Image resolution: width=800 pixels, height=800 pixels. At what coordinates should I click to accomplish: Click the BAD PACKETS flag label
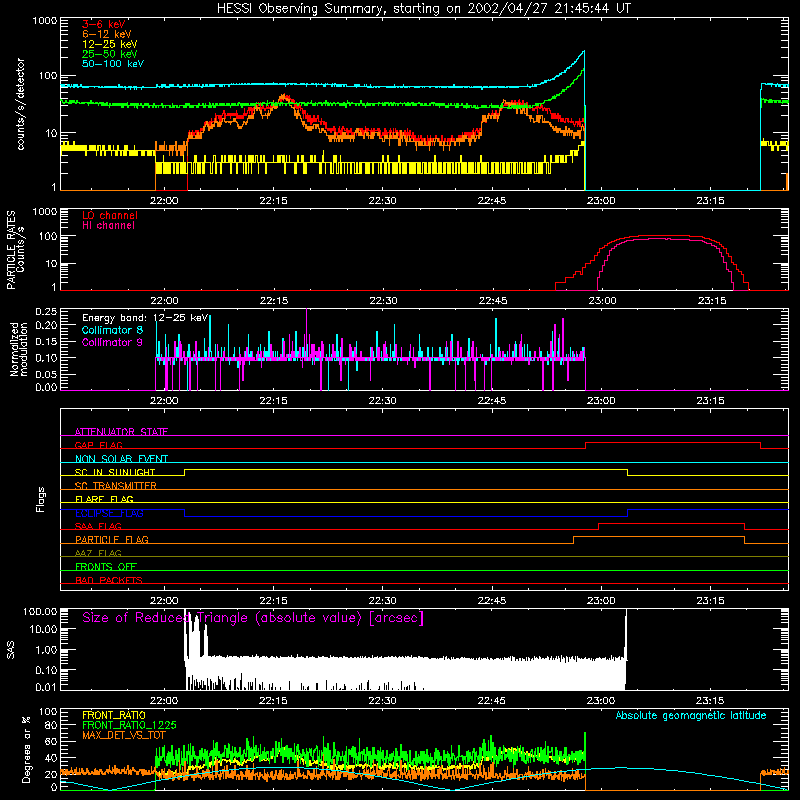tap(109, 580)
